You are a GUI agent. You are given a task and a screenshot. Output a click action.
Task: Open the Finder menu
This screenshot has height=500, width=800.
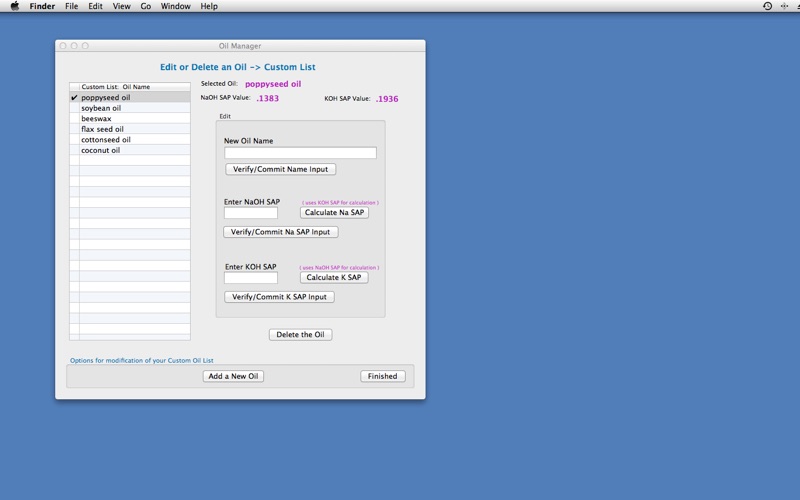click(42, 6)
